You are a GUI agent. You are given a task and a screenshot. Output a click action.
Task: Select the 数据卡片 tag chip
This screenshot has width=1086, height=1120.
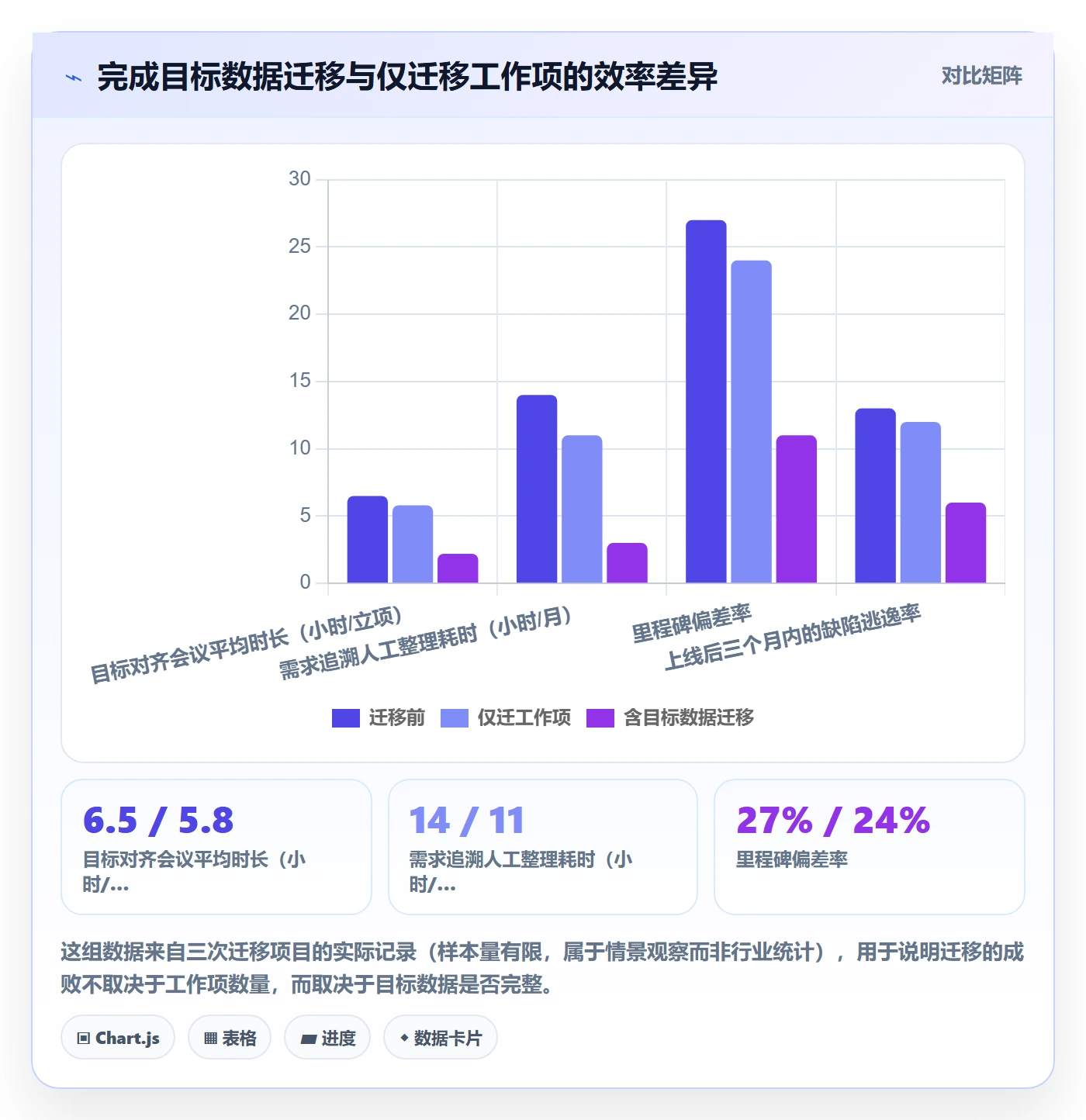pyautogui.click(x=441, y=1038)
